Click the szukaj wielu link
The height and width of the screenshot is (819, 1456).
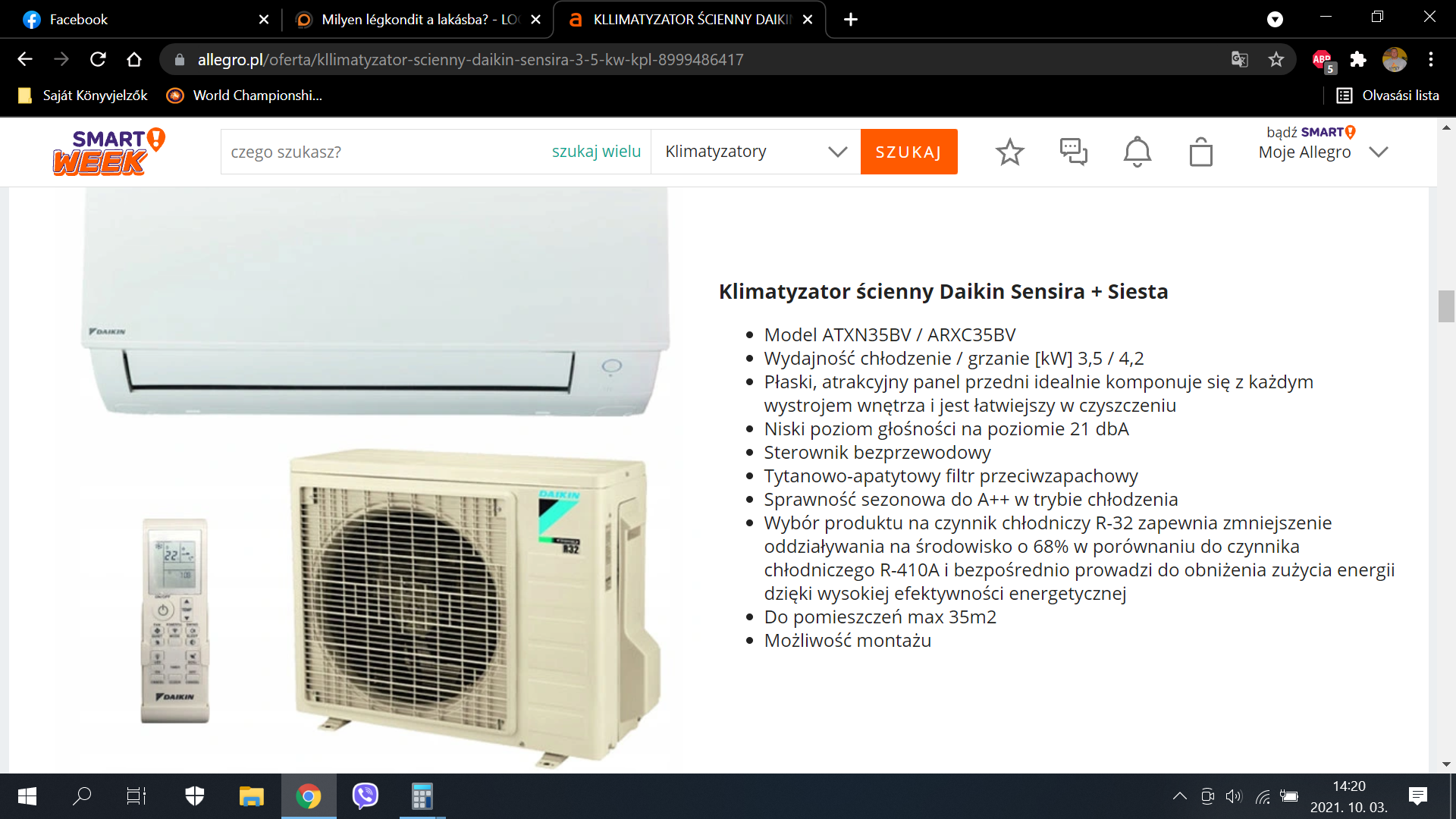click(596, 152)
